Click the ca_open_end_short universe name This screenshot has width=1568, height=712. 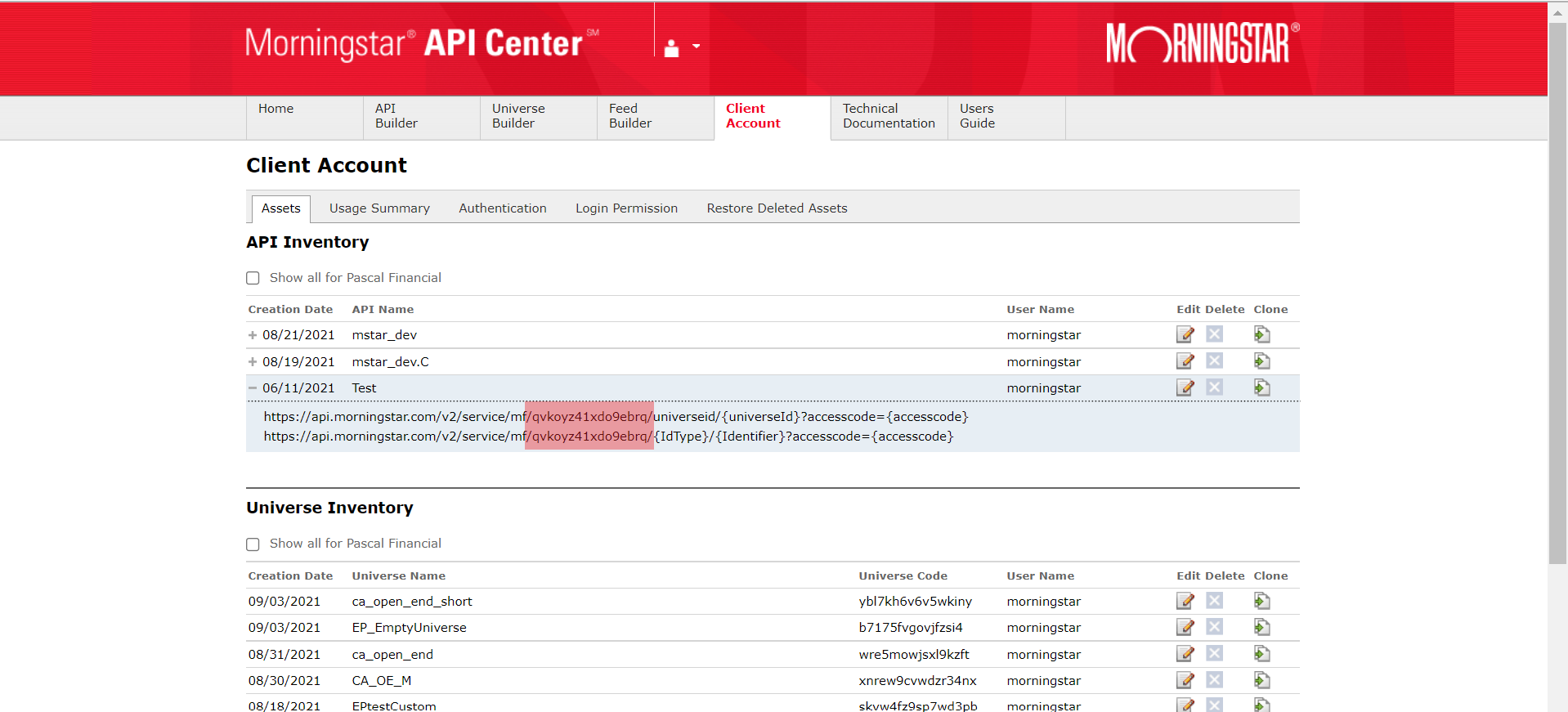pyautogui.click(x=412, y=602)
